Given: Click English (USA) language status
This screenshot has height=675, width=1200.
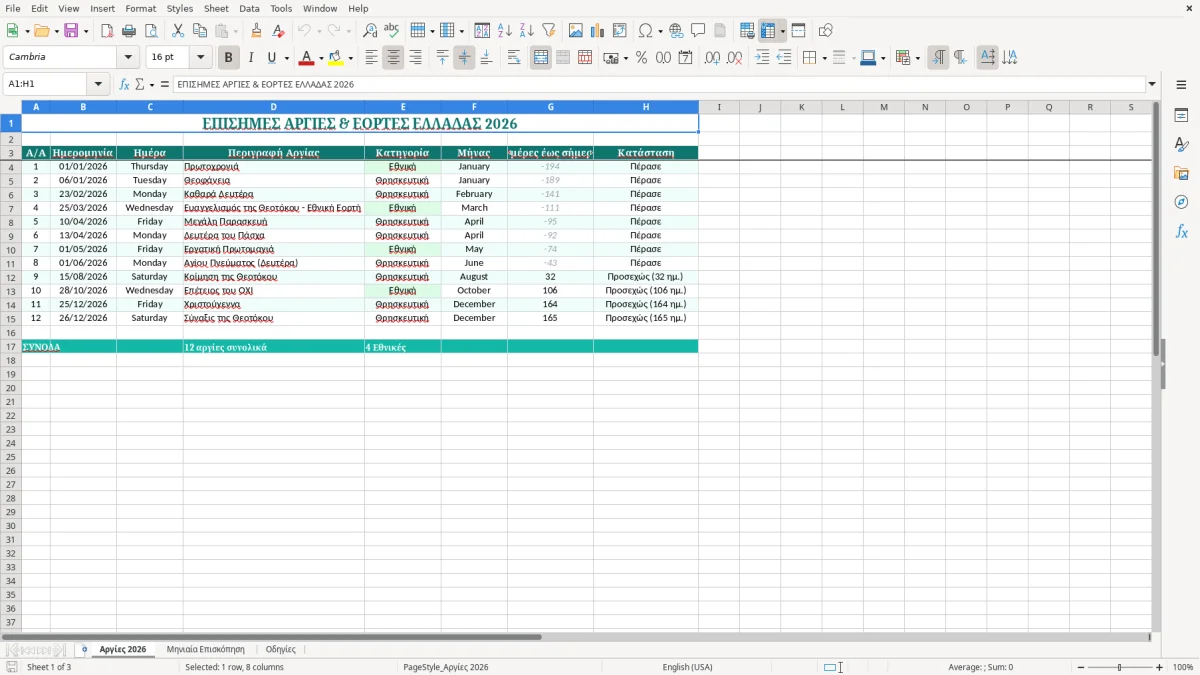Looking at the screenshot, I should 687,667.
